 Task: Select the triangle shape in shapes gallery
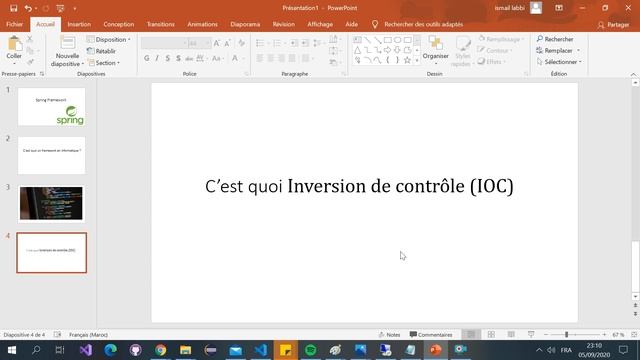pos(358,50)
